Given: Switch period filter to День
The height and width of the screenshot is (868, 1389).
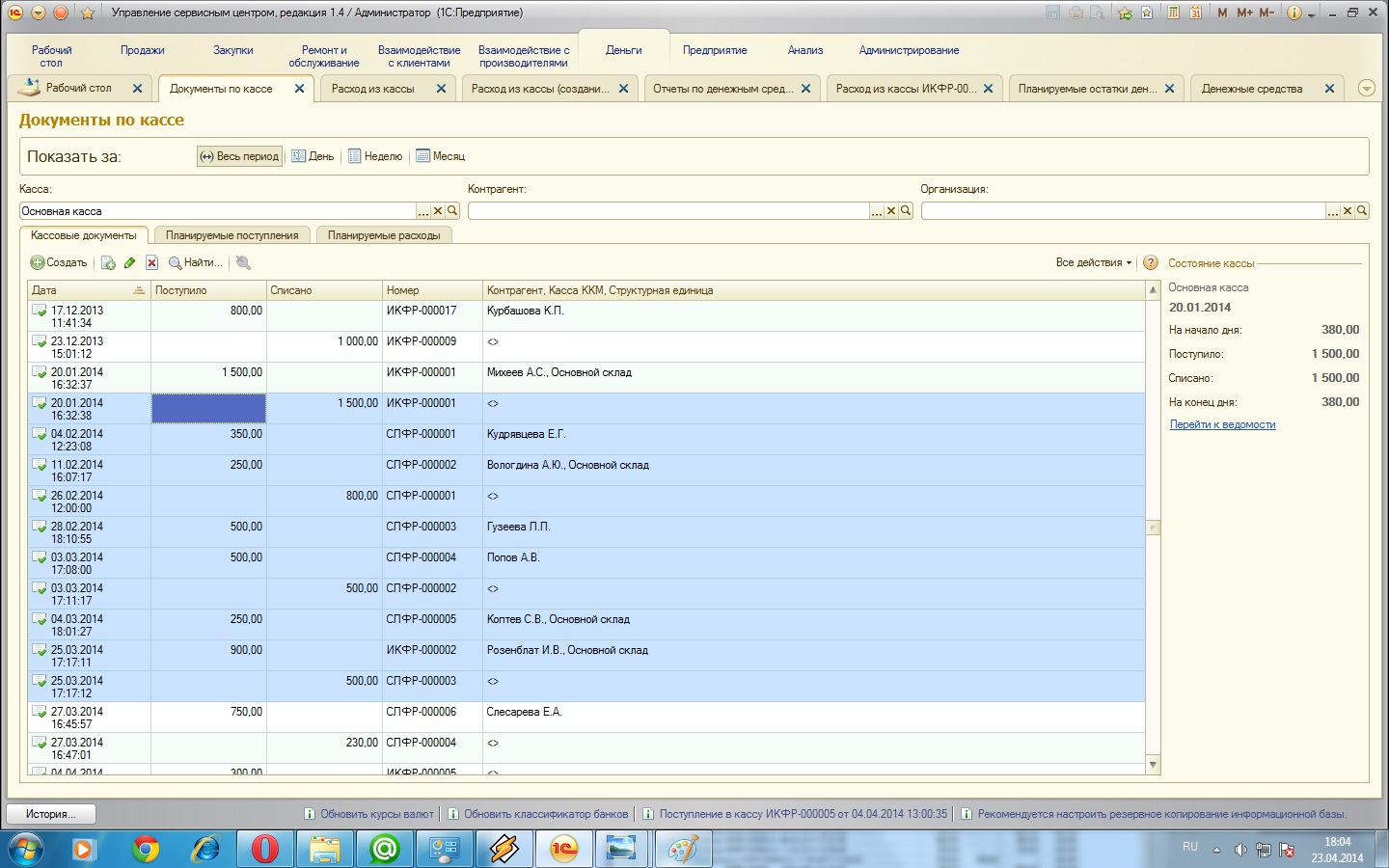Looking at the screenshot, I should [313, 156].
